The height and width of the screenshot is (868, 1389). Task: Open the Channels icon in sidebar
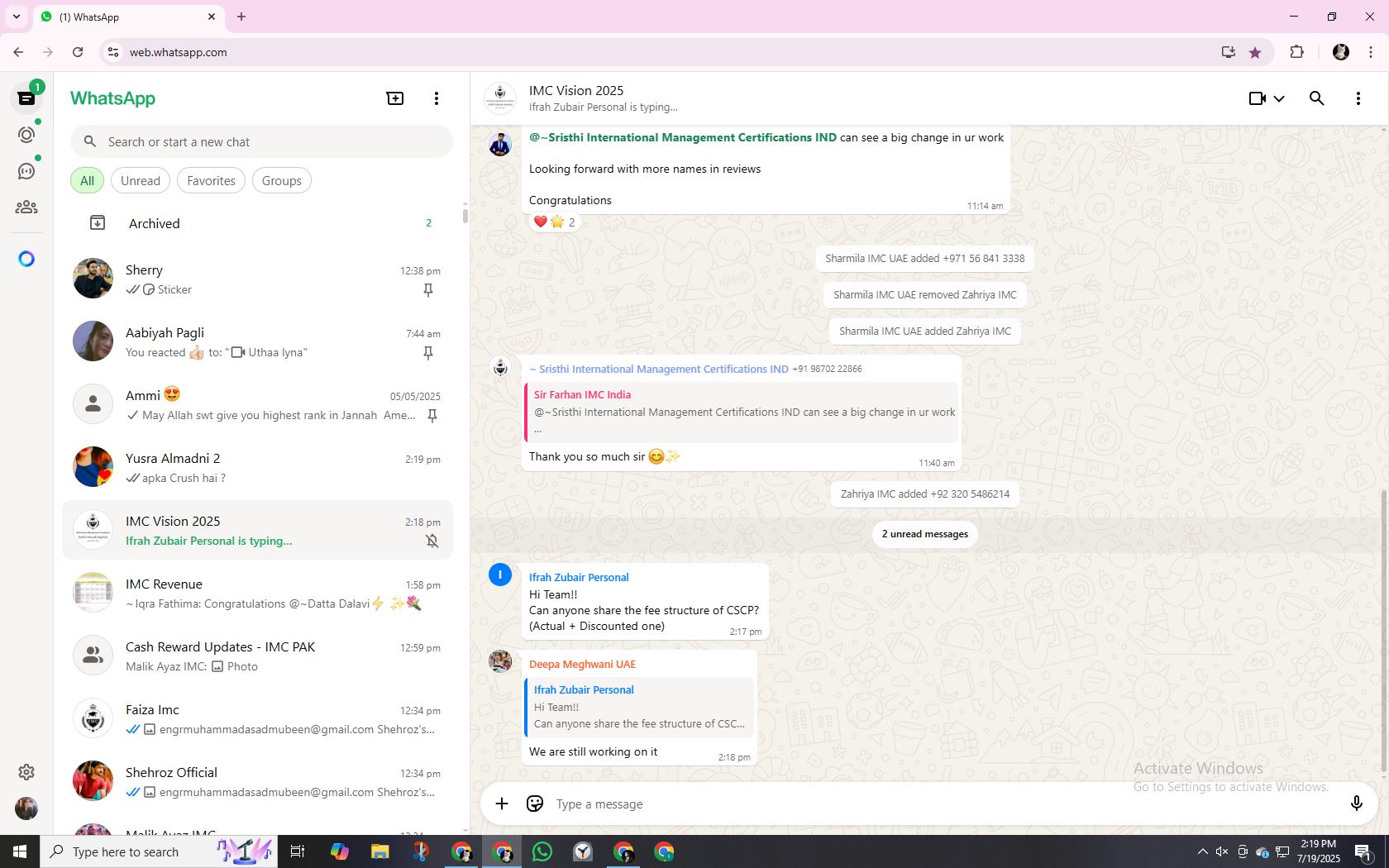tap(26, 171)
